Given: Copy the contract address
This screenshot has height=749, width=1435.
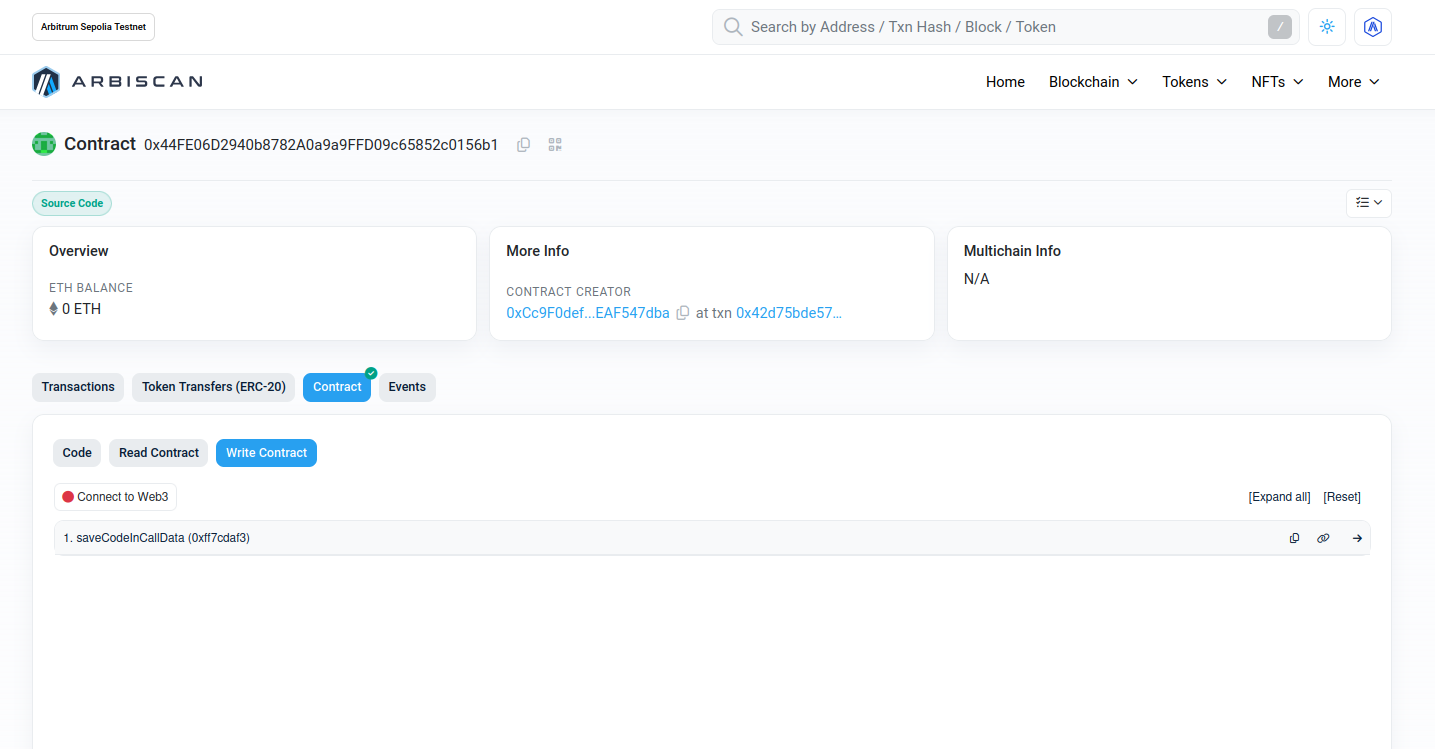Looking at the screenshot, I should tap(523, 145).
